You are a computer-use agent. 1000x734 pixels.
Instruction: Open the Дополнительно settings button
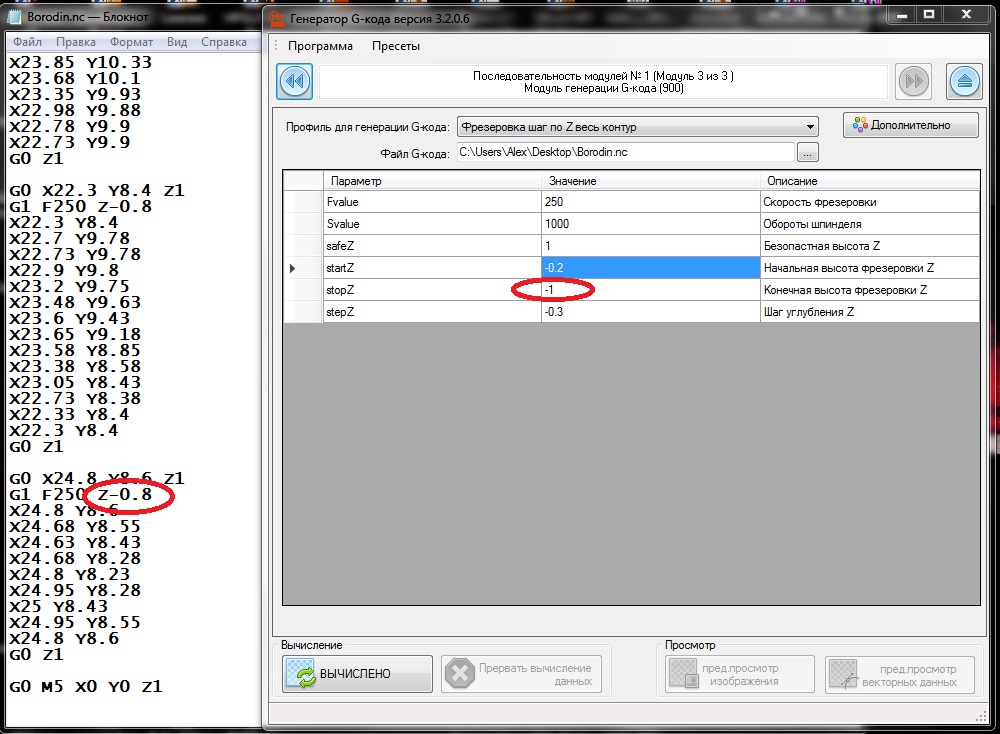pyautogui.click(x=911, y=125)
